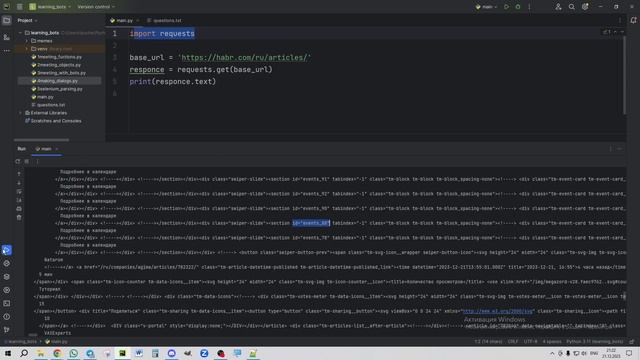Image resolution: width=640 pixels, height=360 pixels.
Task: Open the Problems tool window icon
Action: click(7, 316)
